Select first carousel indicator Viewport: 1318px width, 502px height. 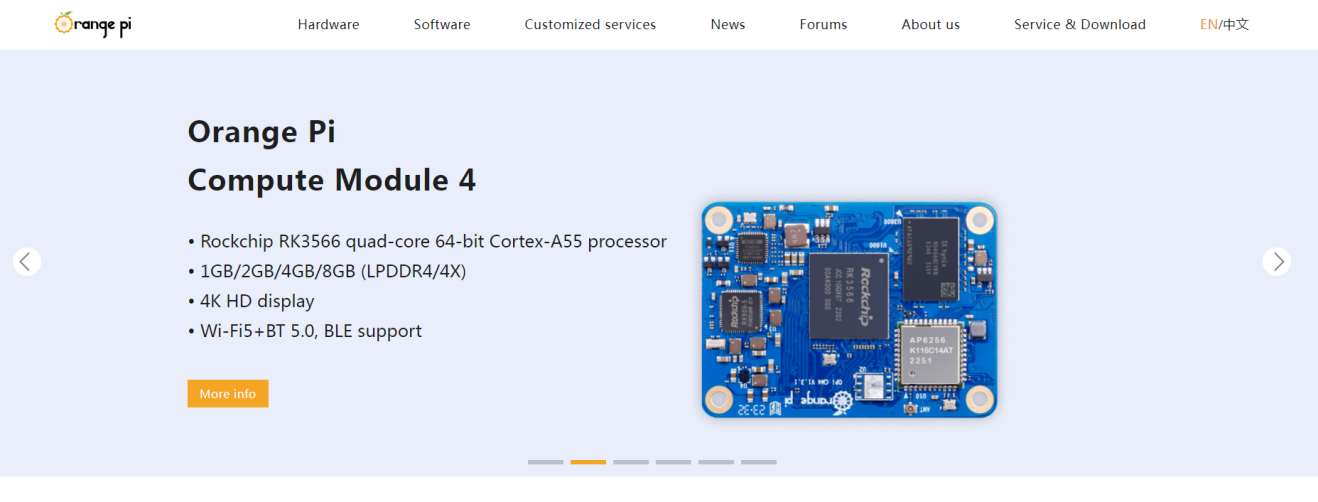click(x=546, y=462)
